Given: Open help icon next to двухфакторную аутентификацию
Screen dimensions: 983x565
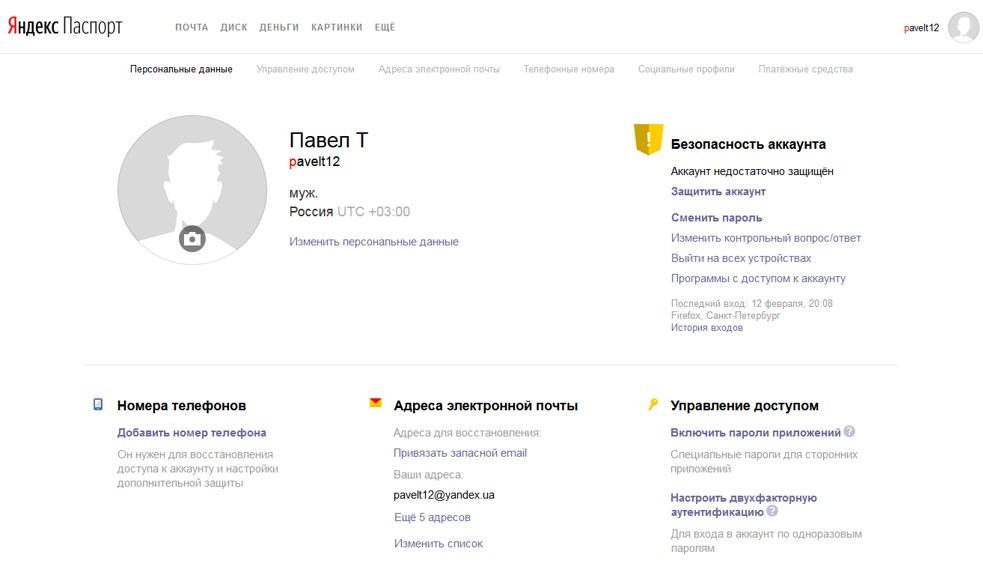Looking at the screenshot, I should pos(772,511).
